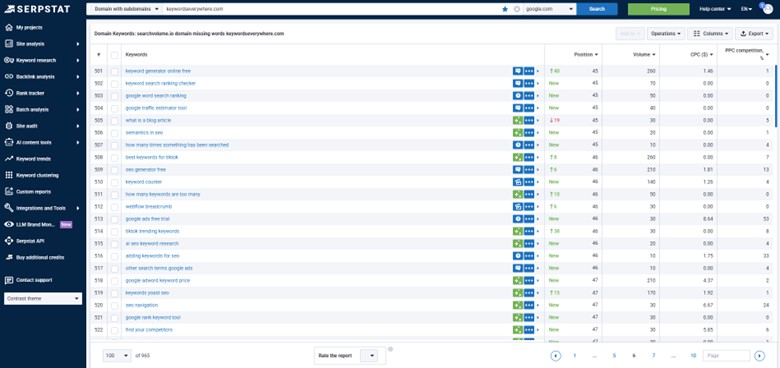The image size is (780, 368).
Task: Open the Export dropdown
Action: click(x=754, y=33)
